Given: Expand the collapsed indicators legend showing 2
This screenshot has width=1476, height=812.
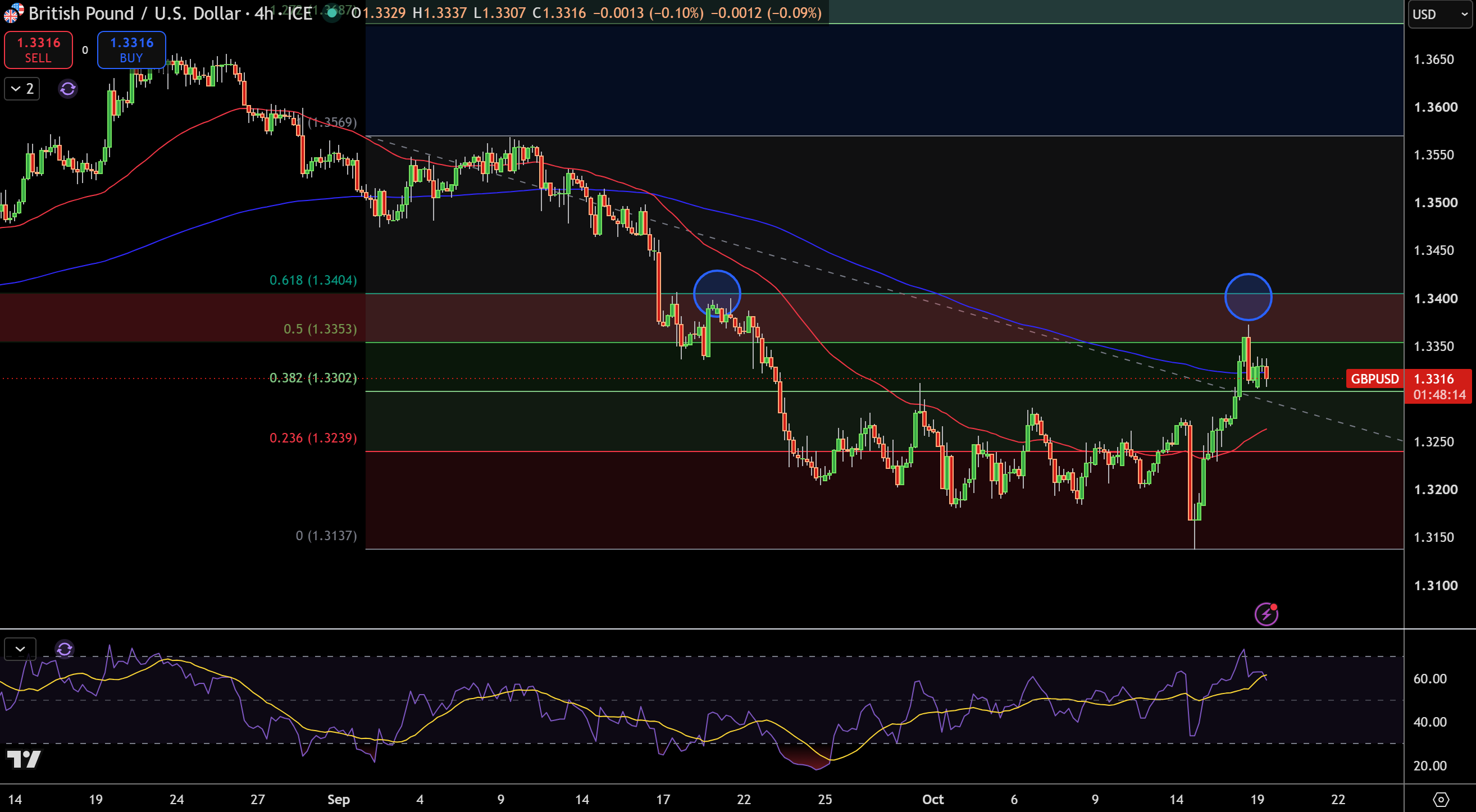Looking at the screenshot, I should pos(22,89).
